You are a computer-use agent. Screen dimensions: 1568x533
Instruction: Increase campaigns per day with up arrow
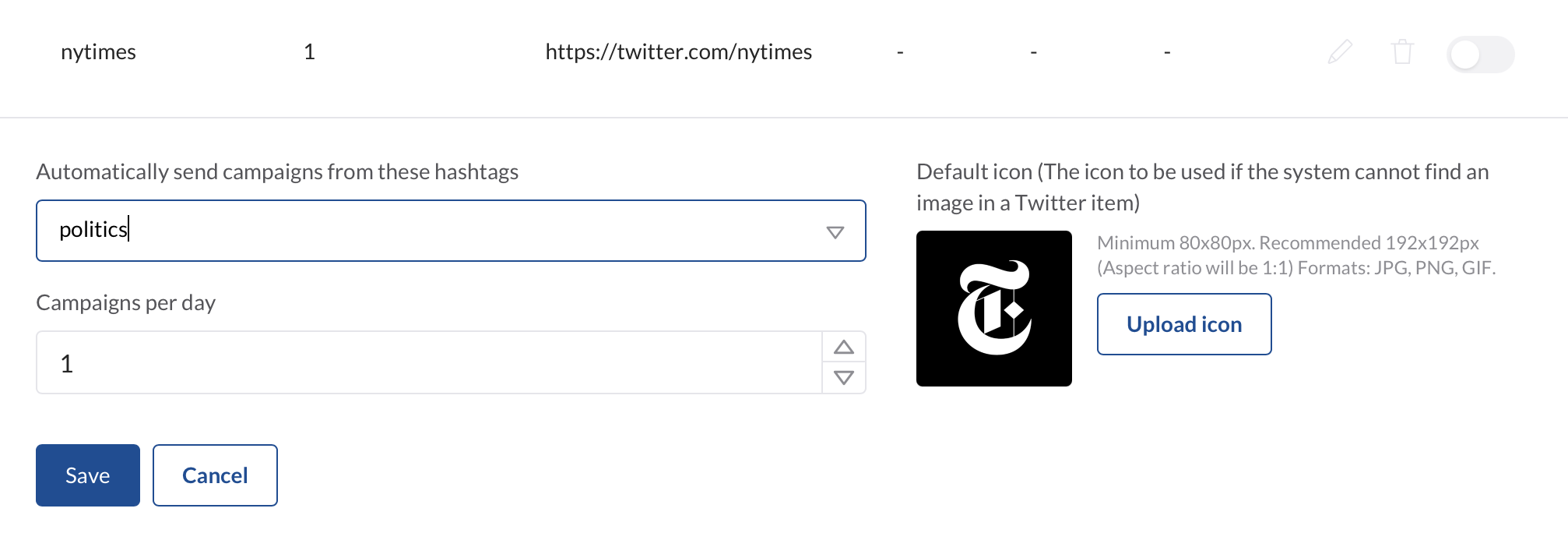(844, 348)
